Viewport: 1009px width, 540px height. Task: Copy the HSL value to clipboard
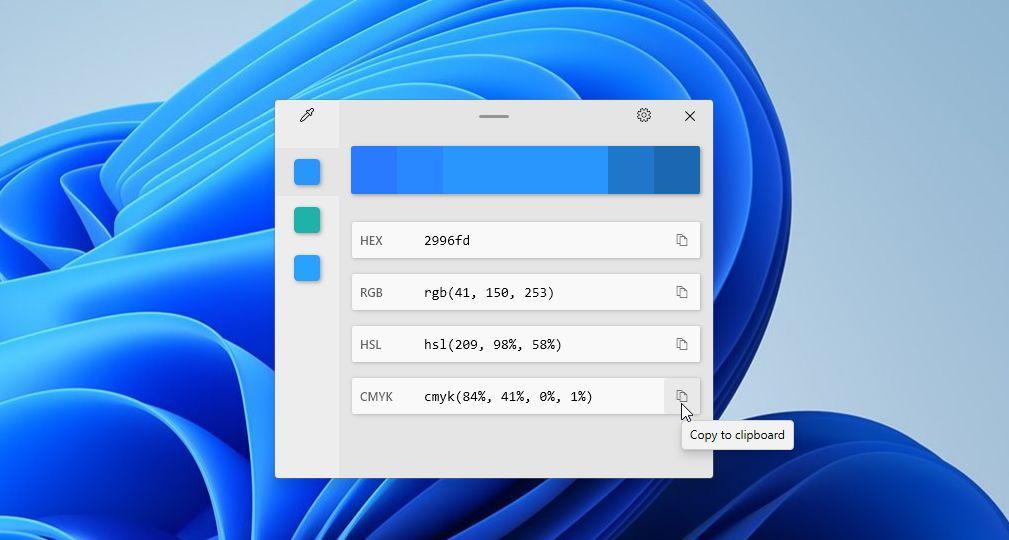(x=682, y=344)
